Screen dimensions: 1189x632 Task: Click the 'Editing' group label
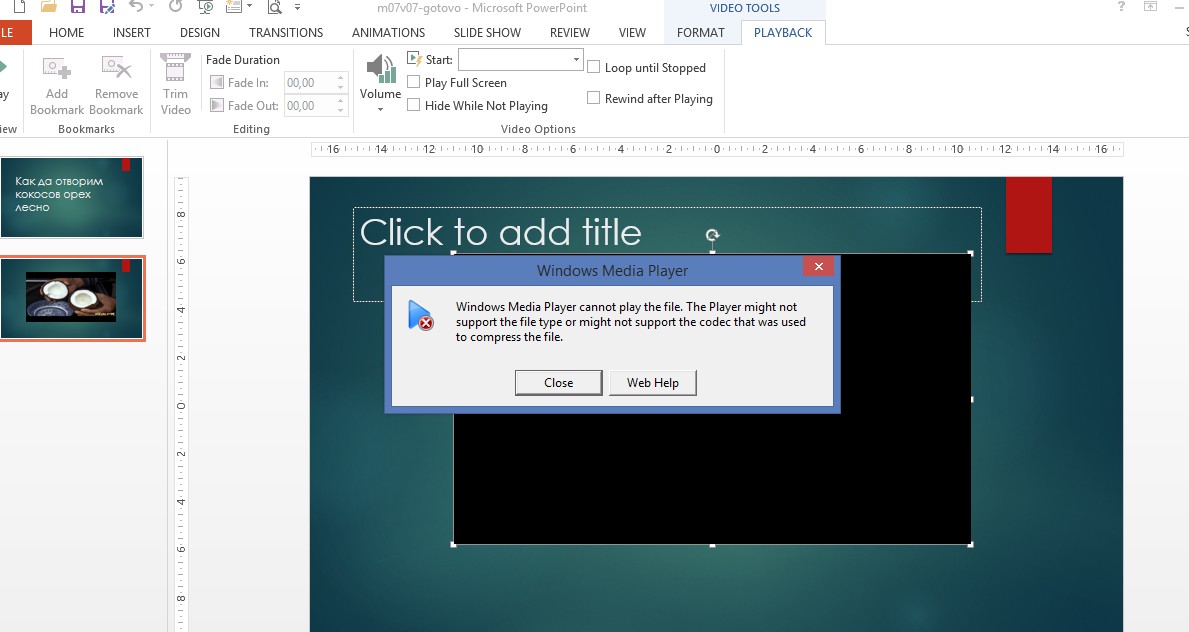(251, 129)
